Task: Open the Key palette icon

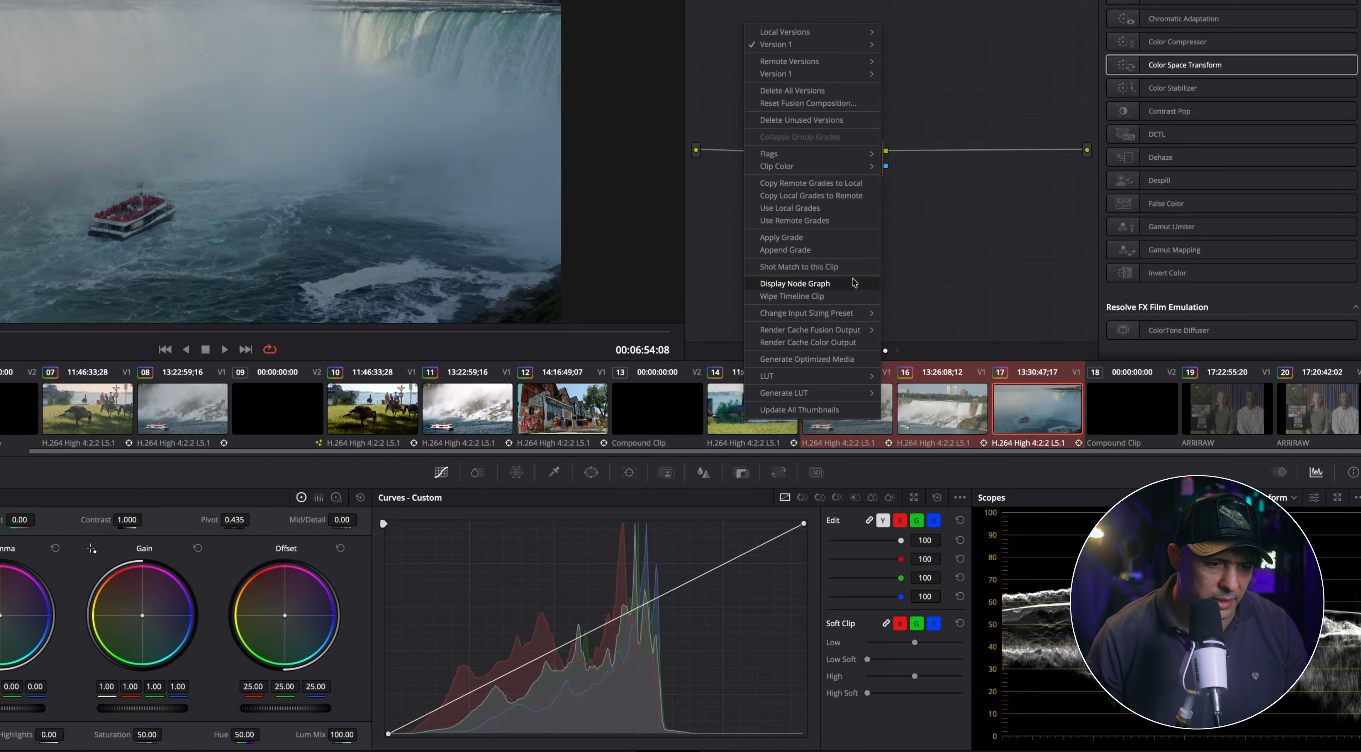Action: pos(741,472)
